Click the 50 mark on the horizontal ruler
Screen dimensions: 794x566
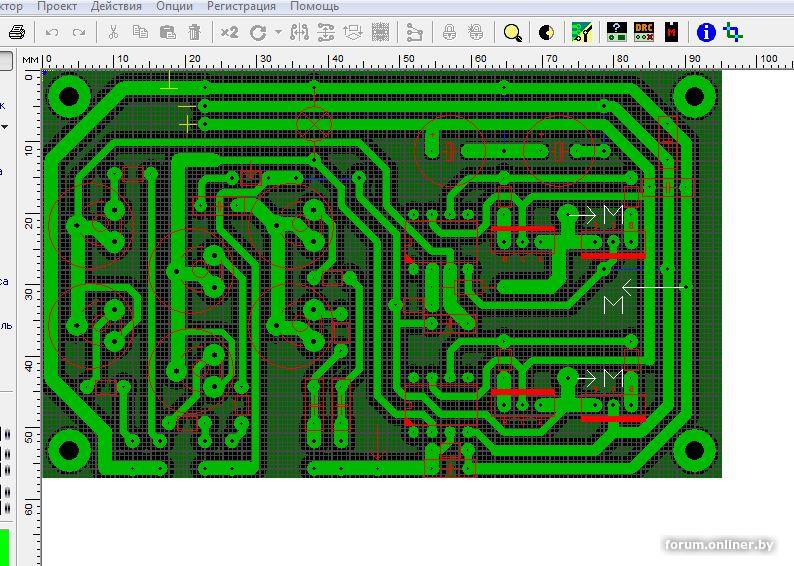(408, 58)
